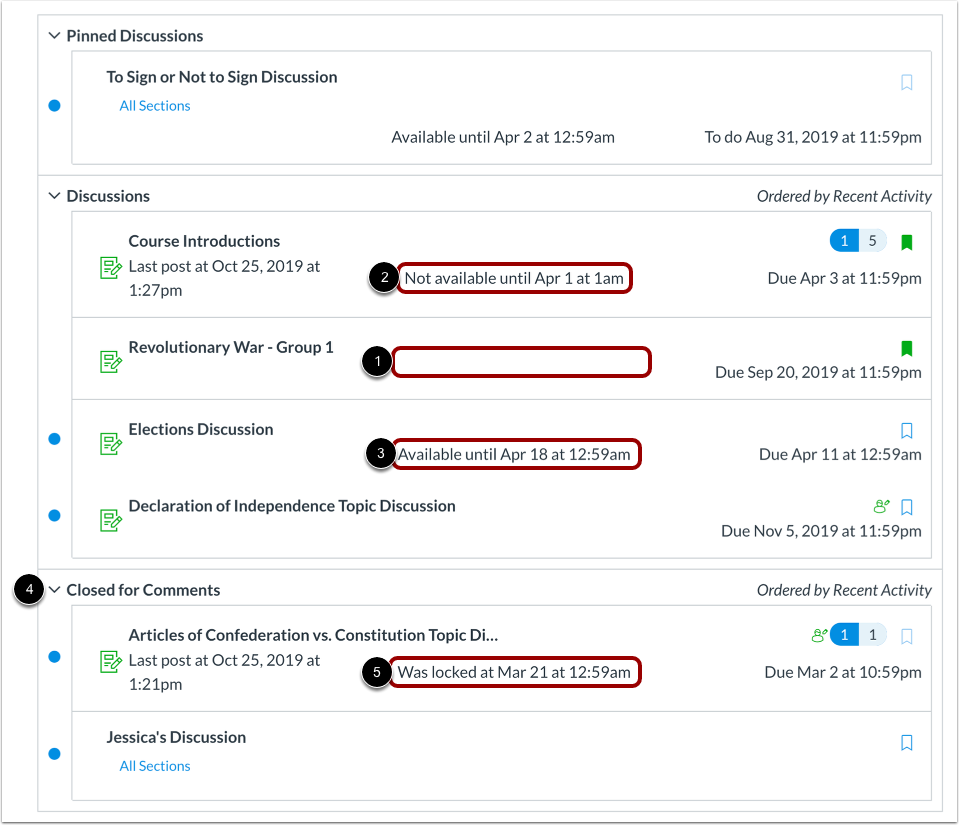Click bookmark icon for Articles of Confederation discussion
The image size is (959, 825).
[x=906, y=637]
